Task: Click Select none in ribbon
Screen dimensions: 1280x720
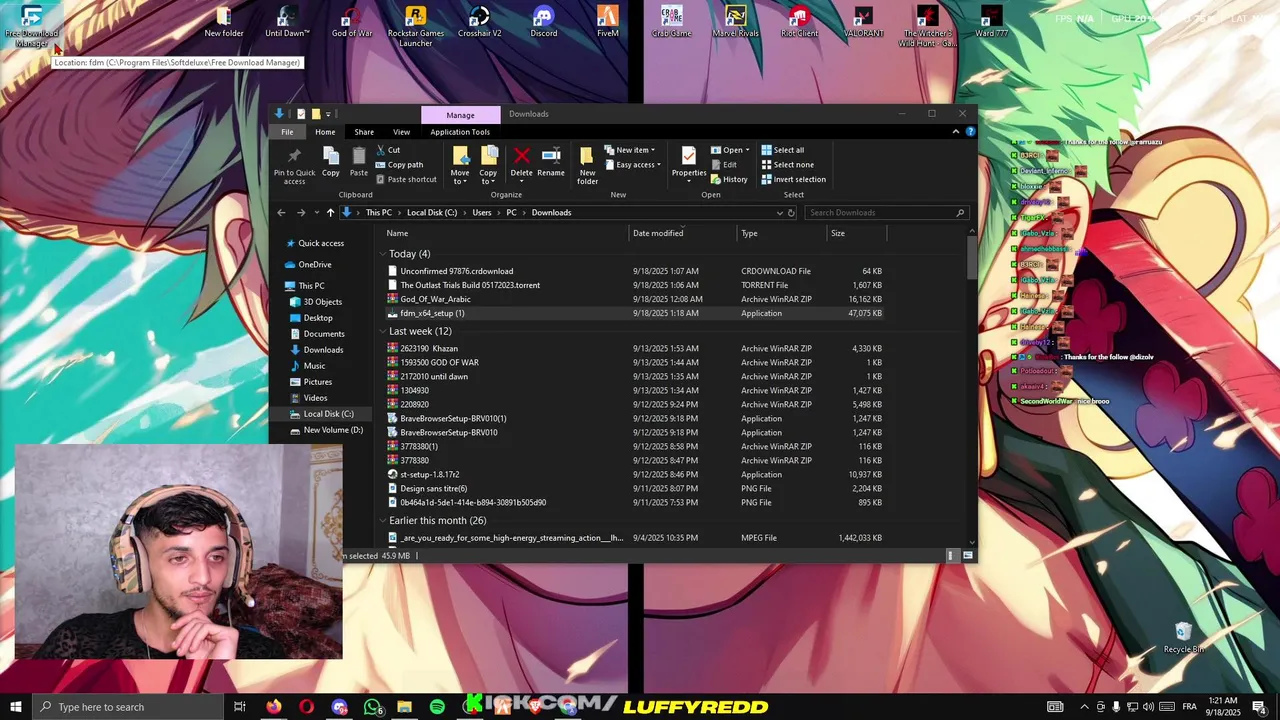Action: 787,165
